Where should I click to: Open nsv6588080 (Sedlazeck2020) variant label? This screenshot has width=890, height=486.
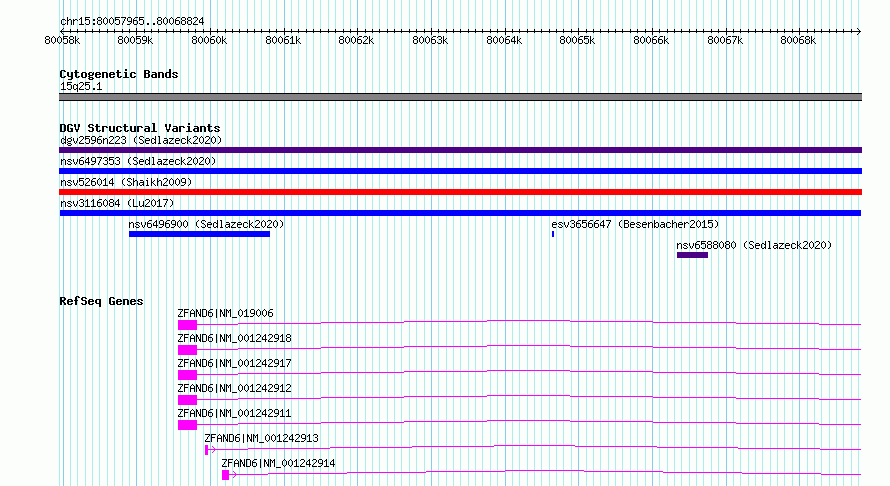pos(754,245)
